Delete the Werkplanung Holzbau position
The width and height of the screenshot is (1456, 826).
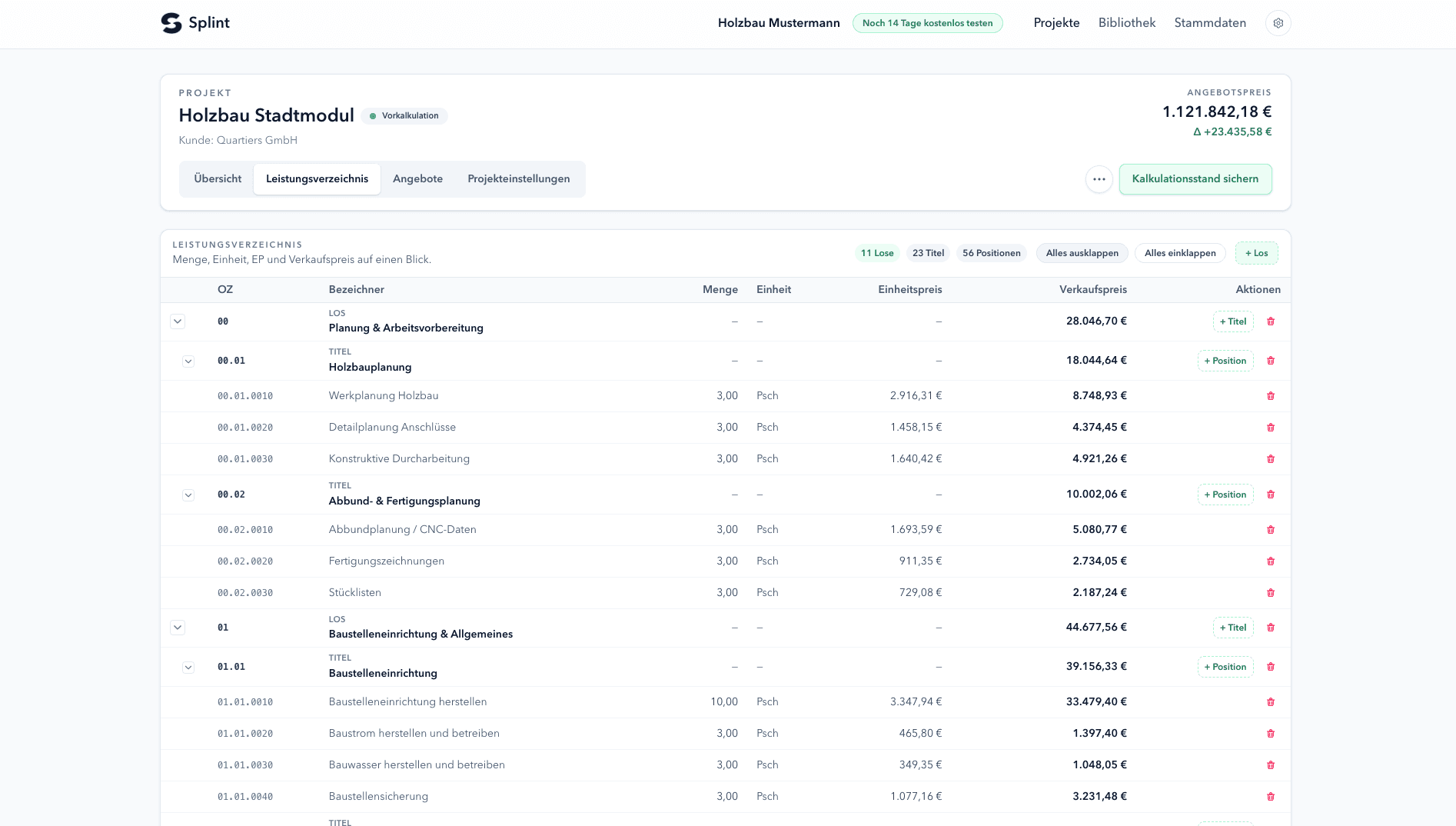[x=1271, y=396]
